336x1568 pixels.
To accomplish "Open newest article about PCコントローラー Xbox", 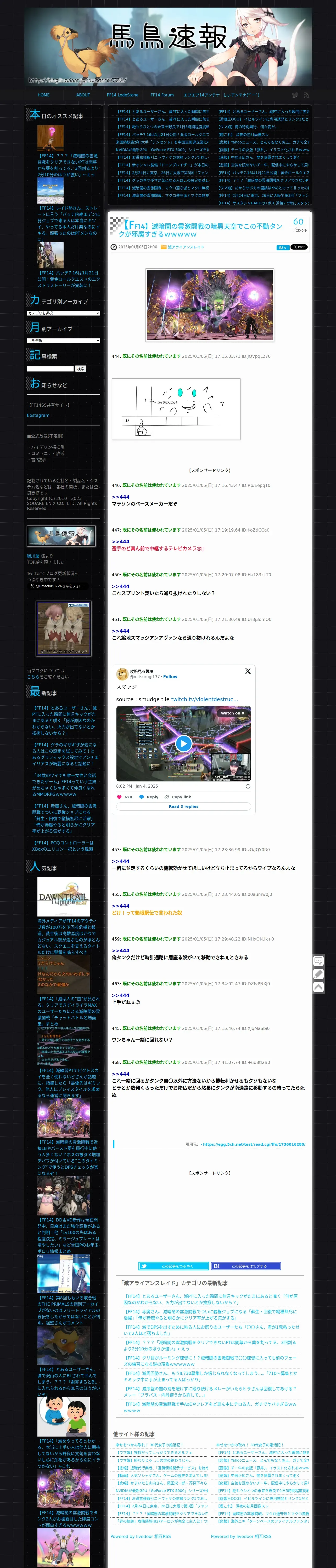I will (x=63, y=846).
